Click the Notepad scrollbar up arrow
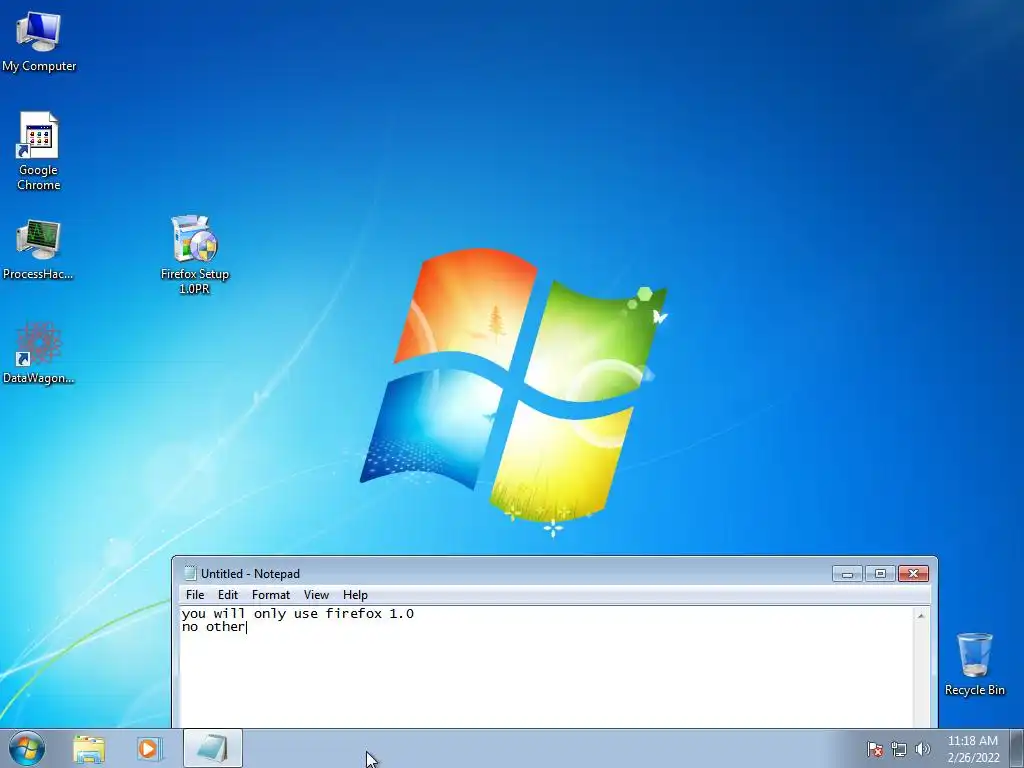 pyautogui.click(x=921, y=615)
